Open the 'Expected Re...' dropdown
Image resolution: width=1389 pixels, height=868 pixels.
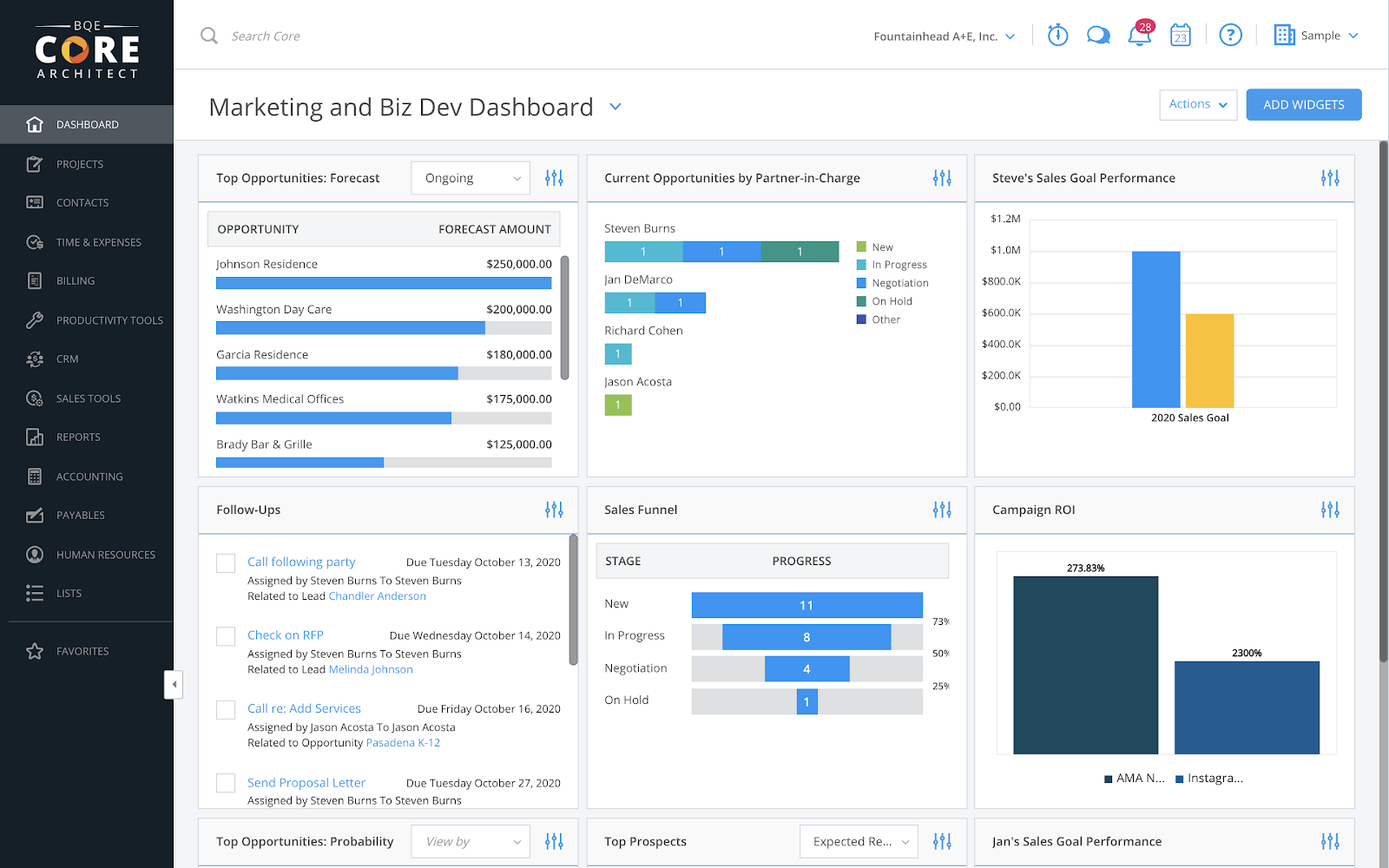859,841
